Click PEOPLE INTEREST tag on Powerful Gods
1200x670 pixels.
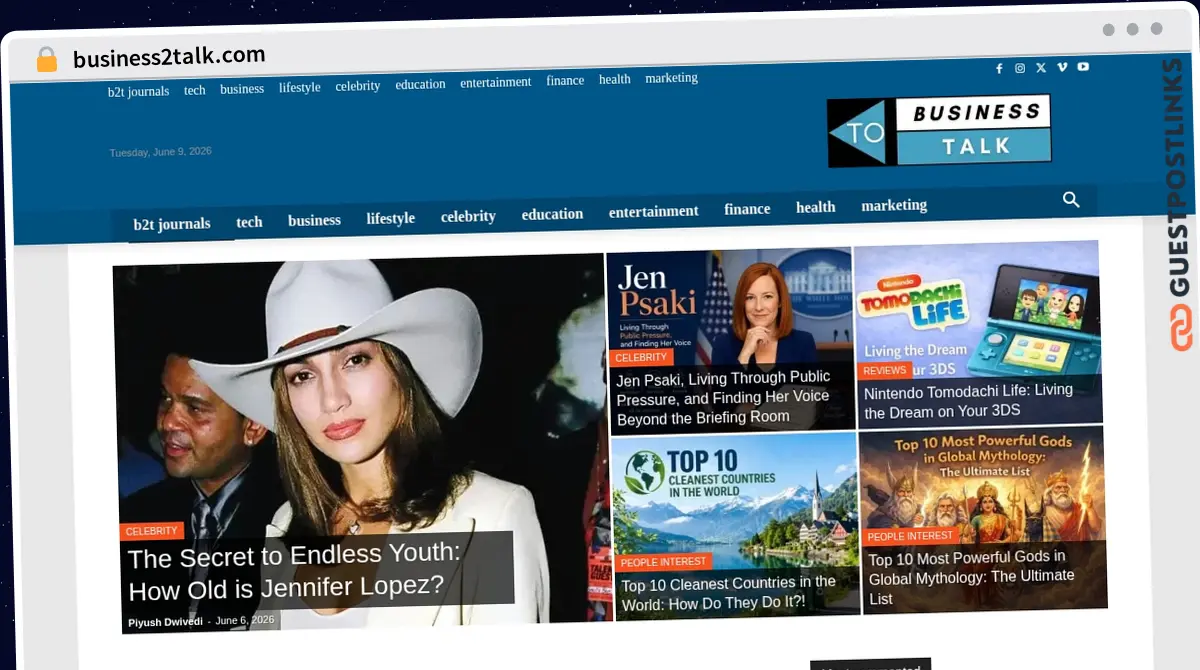pyautogui.click(x=911, y=536)
